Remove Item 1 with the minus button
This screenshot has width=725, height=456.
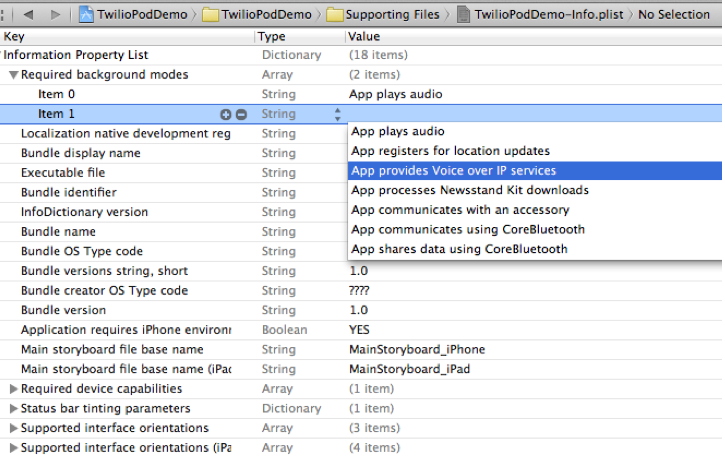pyautogui.click(x=241, y=114)
